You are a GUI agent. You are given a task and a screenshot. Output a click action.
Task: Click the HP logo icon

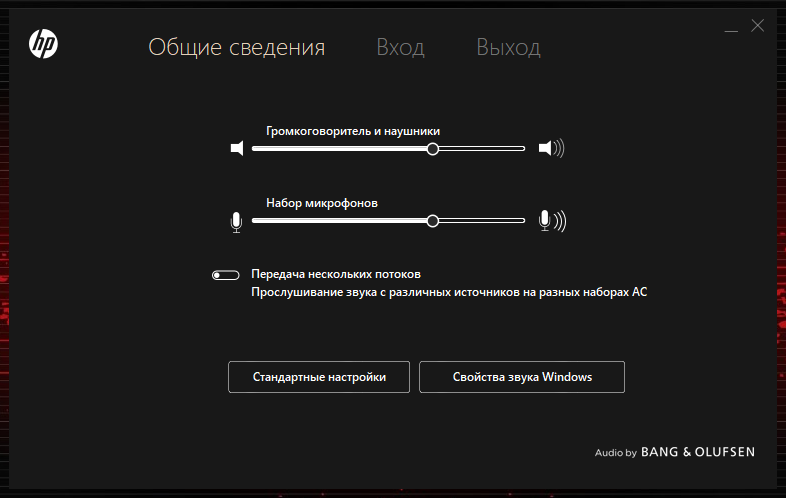click(x=43, y=44)
